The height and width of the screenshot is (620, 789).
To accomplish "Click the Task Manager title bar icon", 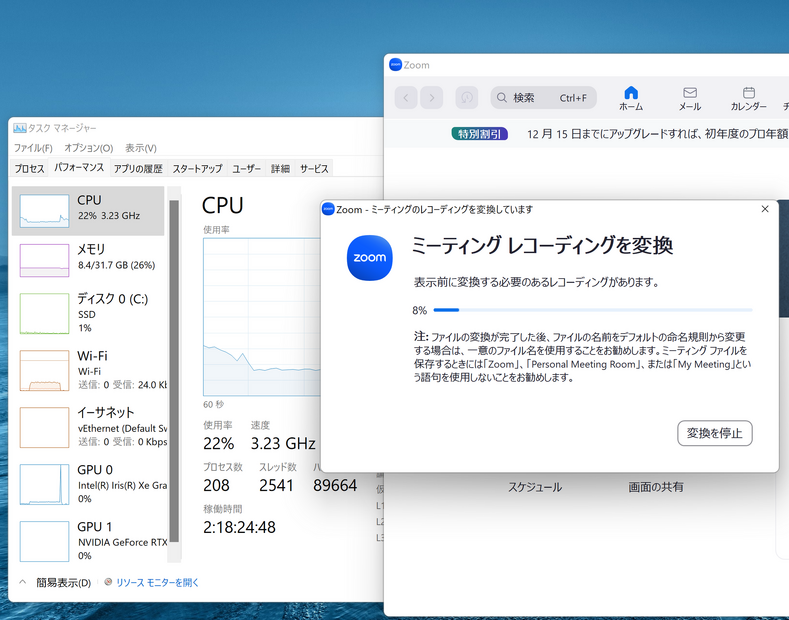I will click(20, 128).
